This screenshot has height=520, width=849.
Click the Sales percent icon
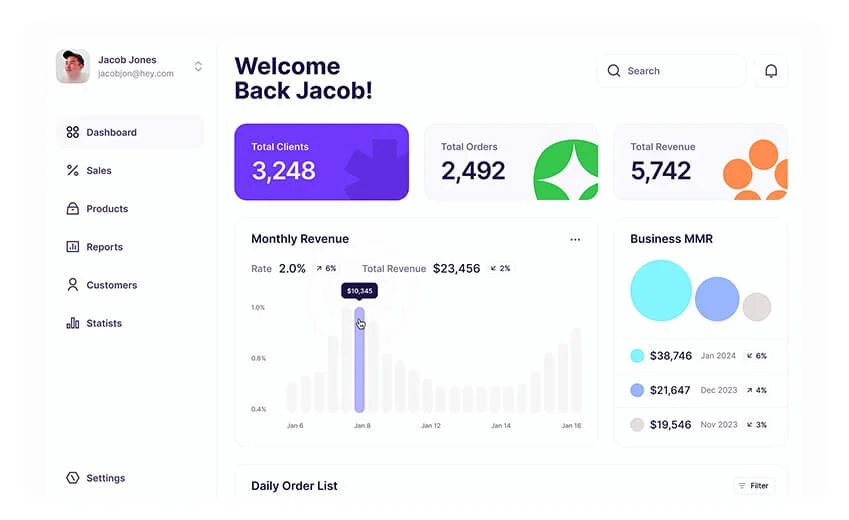click(x=72, y=171)
